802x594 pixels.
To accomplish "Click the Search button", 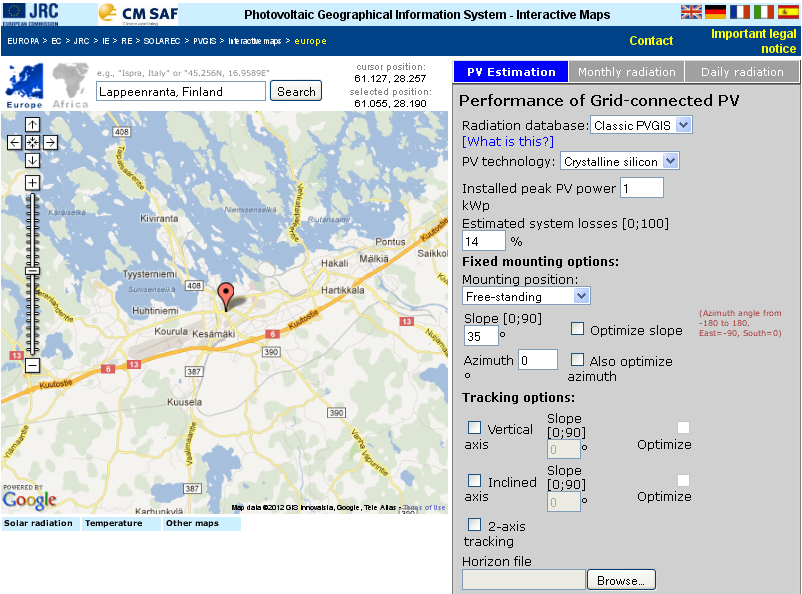I will pyautogui.click(x=296, y=91).
